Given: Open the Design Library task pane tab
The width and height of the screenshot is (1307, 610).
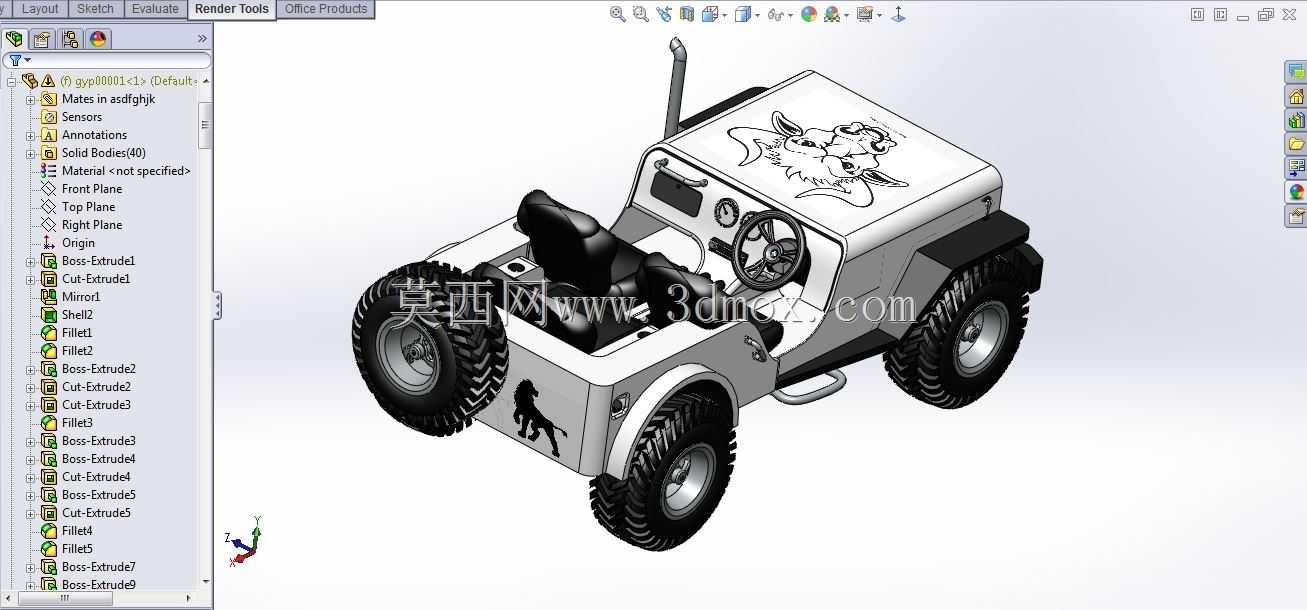Looking at the screenshot, I should point(1296,120).
